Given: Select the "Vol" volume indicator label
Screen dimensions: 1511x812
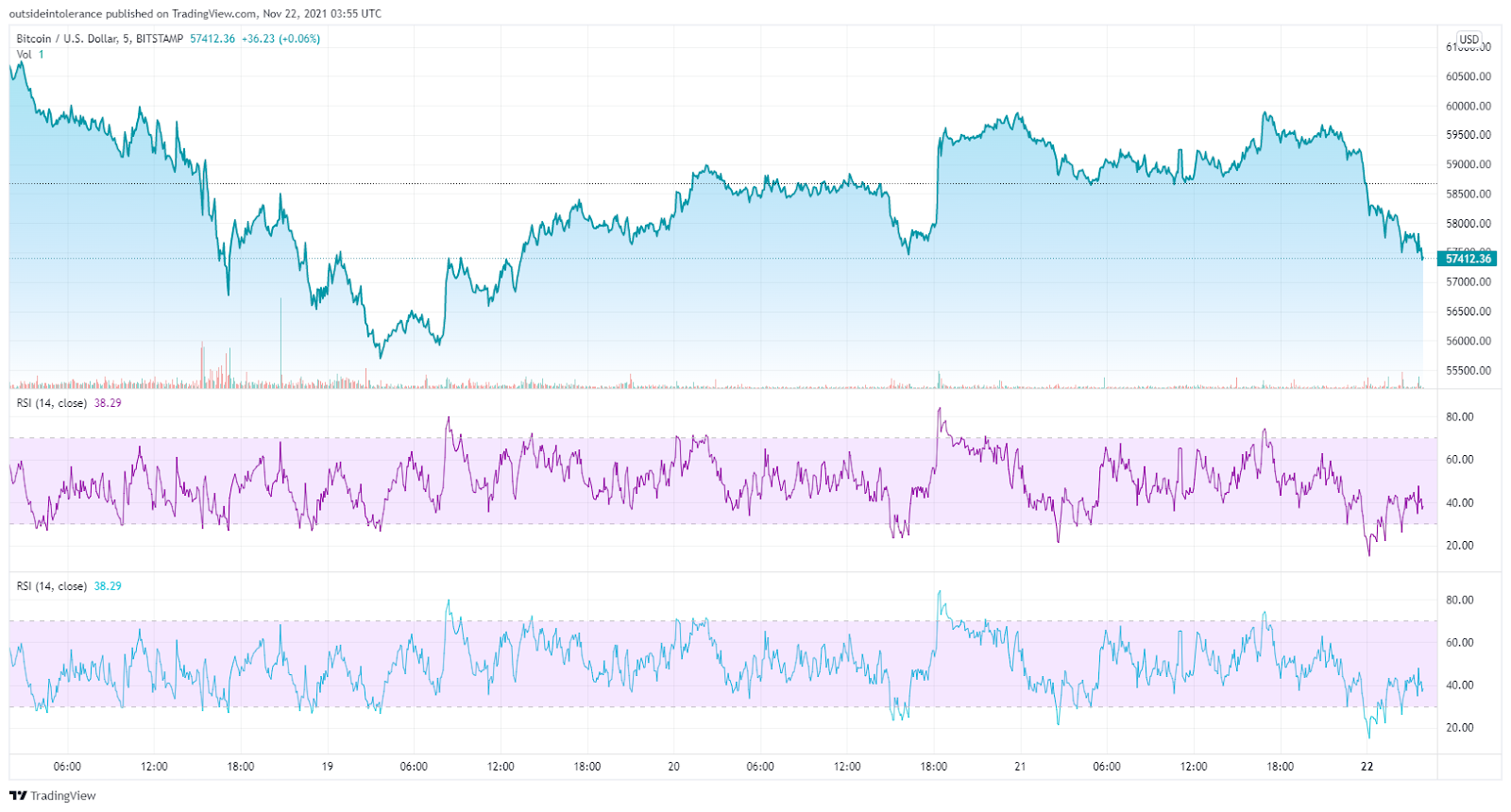Looking at the screenshot, I should pyautogui.click(x=25, y=54).
